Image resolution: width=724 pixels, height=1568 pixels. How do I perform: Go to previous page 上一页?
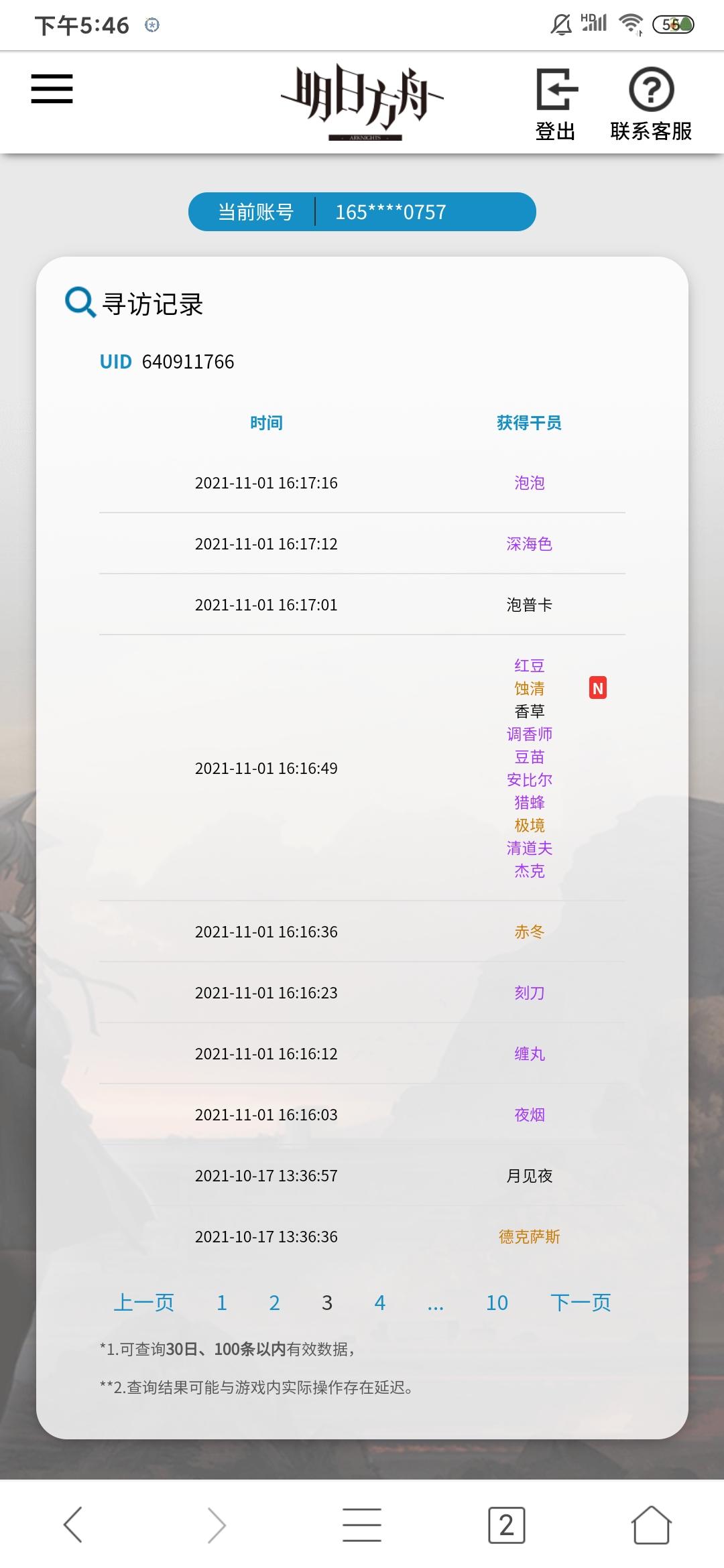[144, 1303]
